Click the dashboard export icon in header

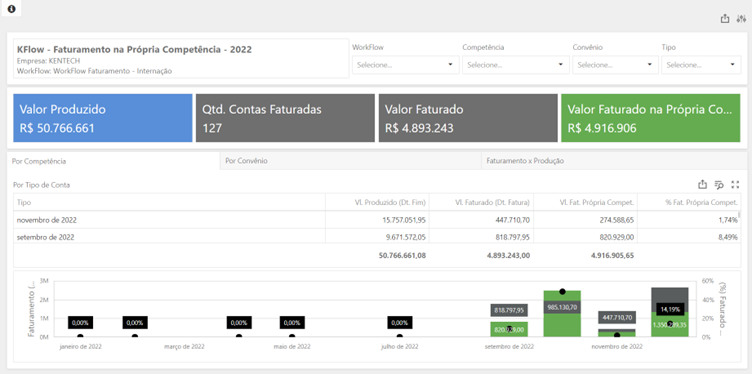[725, 19]
